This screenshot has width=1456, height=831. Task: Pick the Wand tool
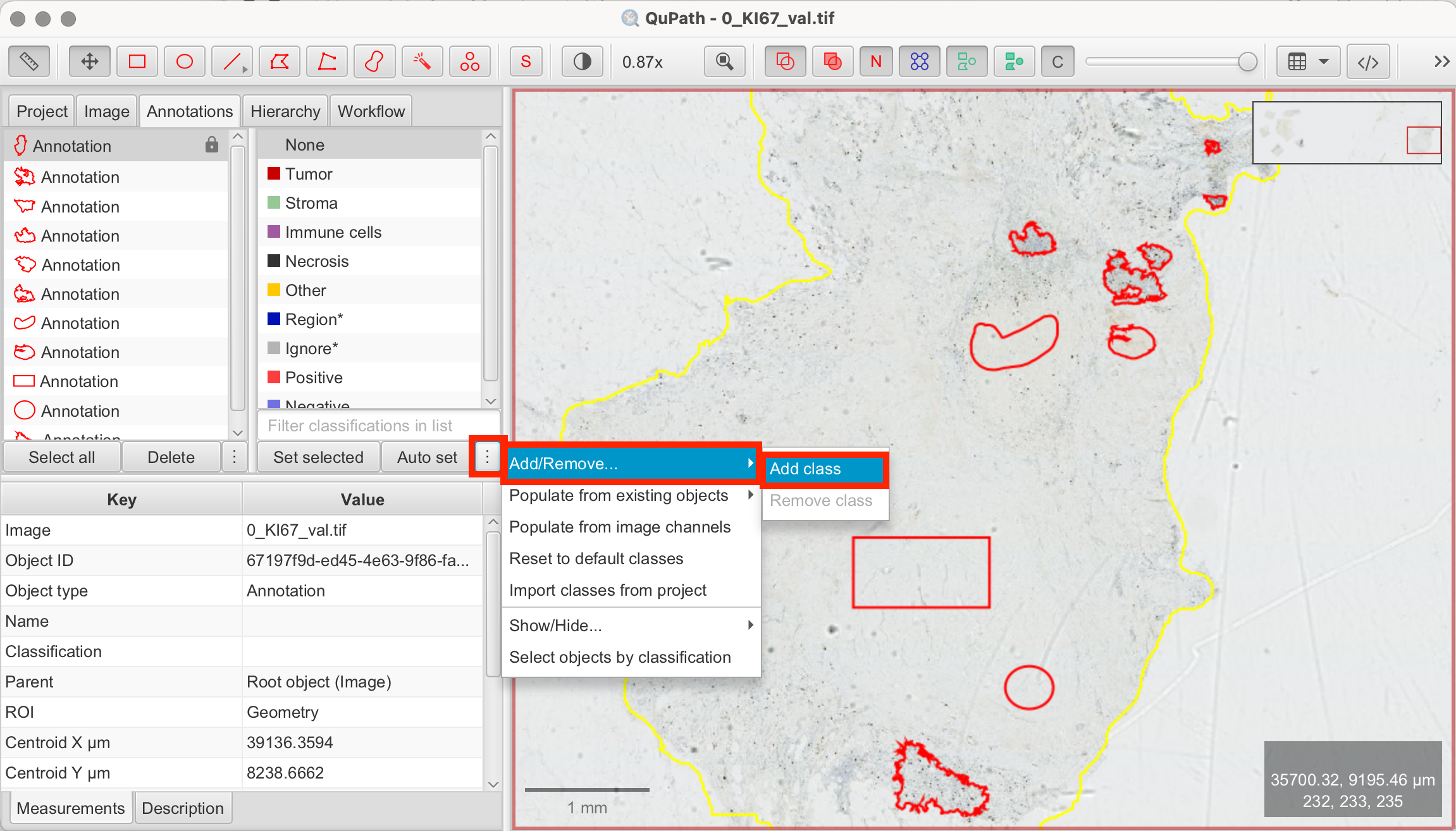pyautogui.click(x=422, y=61)
